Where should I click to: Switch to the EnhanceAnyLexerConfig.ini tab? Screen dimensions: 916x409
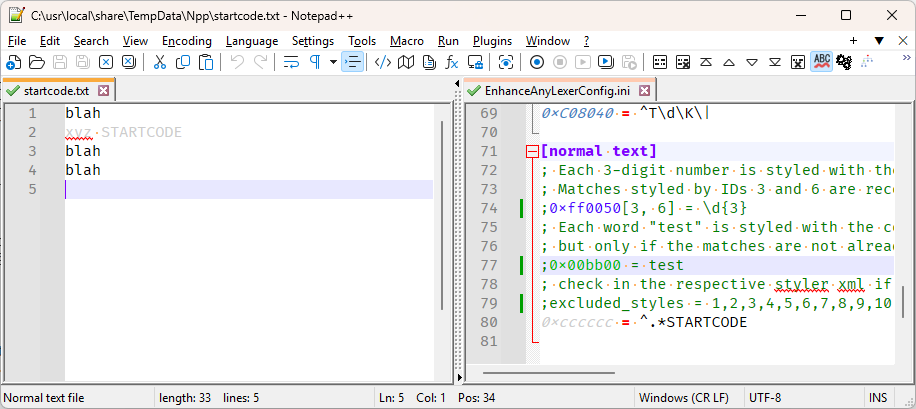pyautogui.click(x=557, y=90)
